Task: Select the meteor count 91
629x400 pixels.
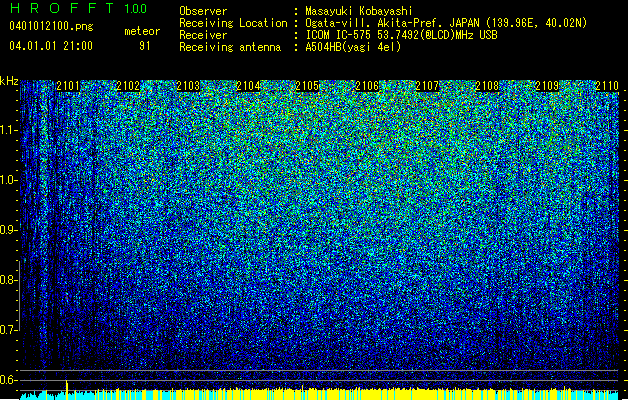Action: (x=144, y=46)
